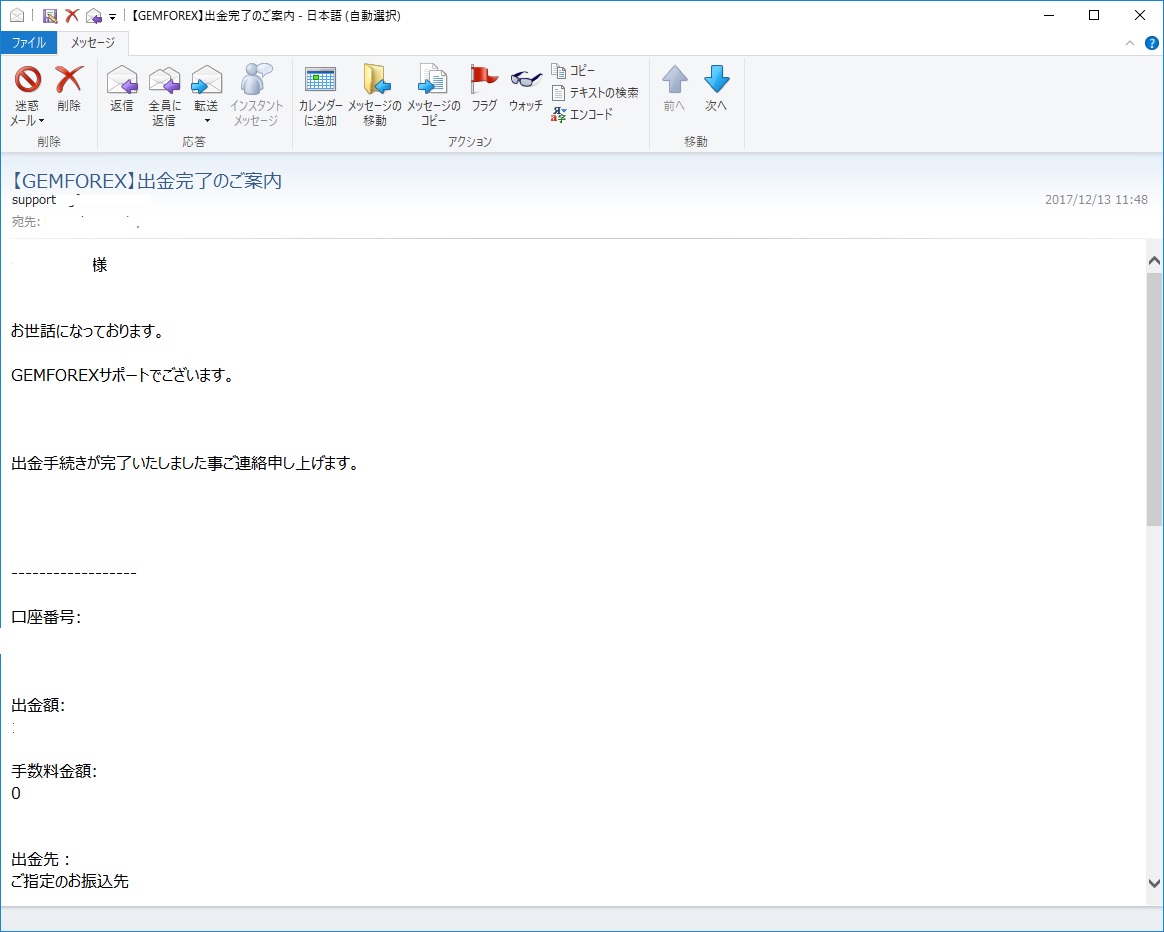Click the sender name 'support'
Image resolution: width=1164 pixels, height=932 pixels.
pos(34,200)
